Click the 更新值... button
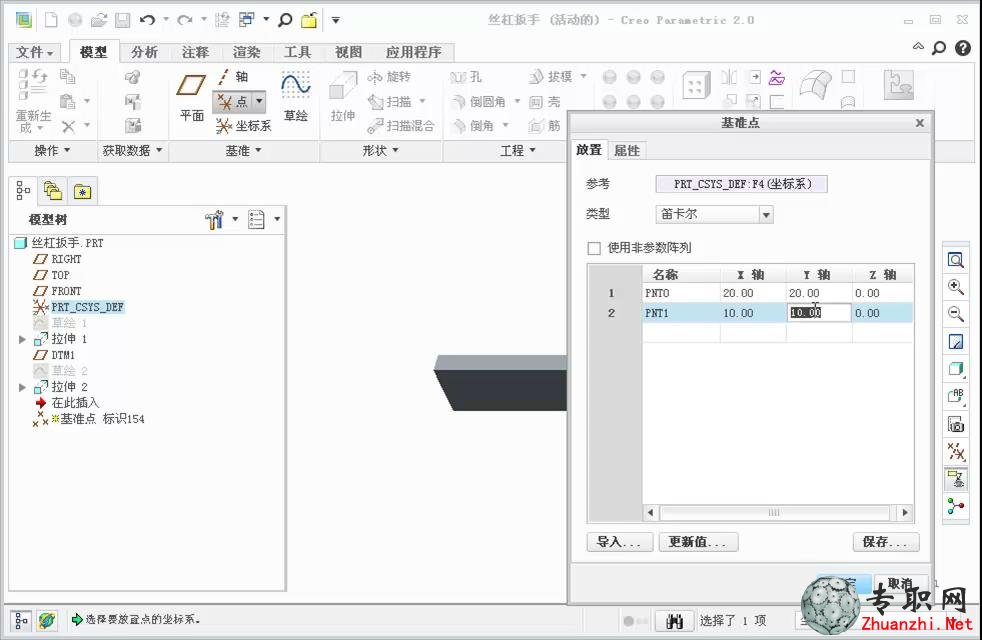982x640 pixels. tap(698, 542)
